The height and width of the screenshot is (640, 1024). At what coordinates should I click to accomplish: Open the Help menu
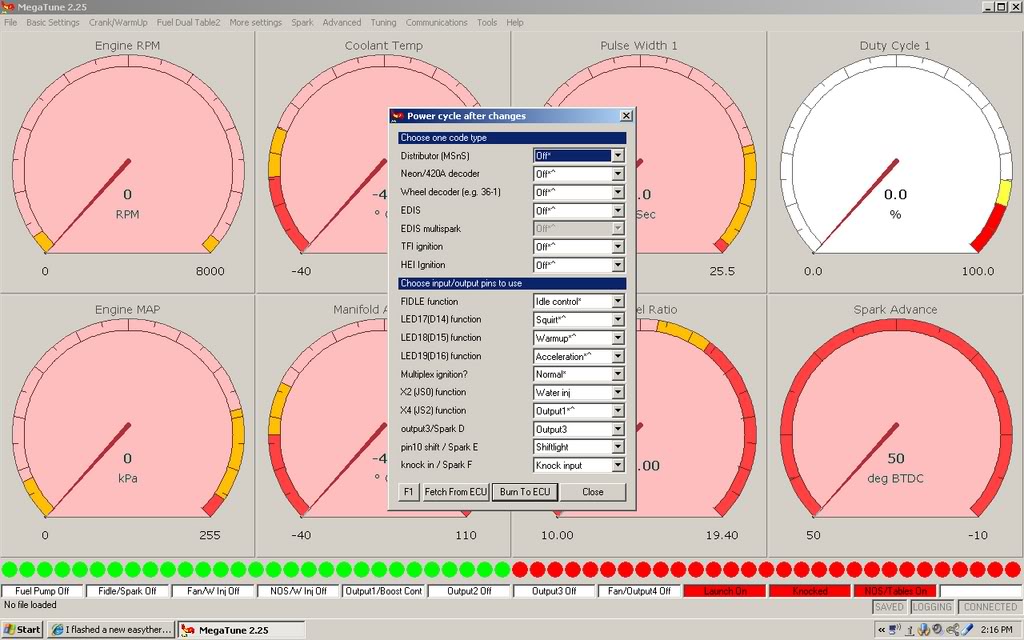[515, 22]
